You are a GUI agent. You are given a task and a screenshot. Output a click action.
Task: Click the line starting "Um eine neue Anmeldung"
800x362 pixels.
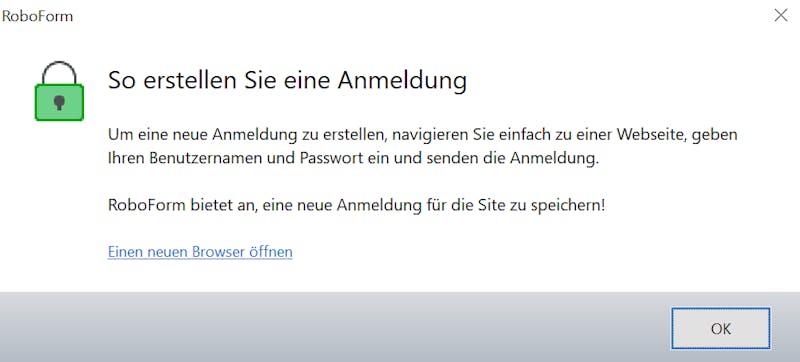tap(422, 135)
